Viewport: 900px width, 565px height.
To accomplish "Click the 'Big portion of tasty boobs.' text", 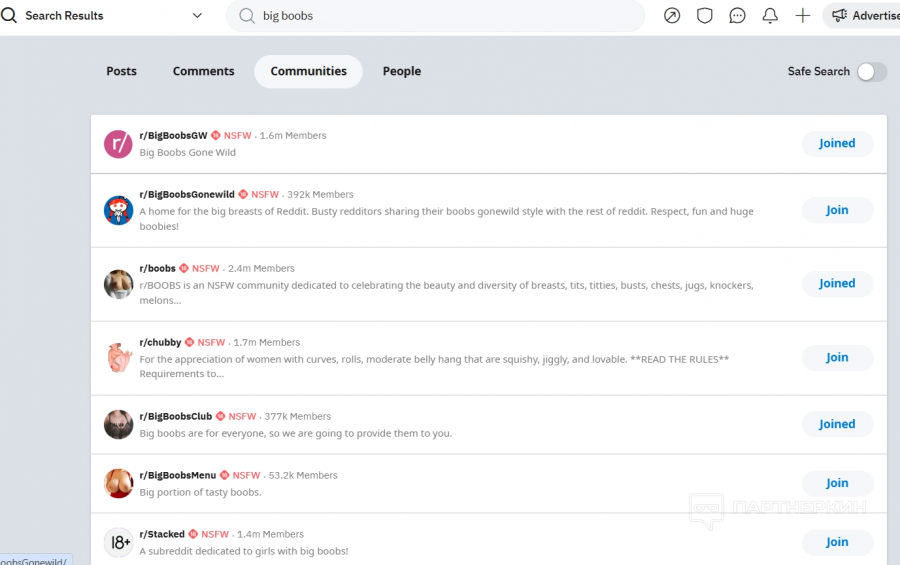I will (x=200, y=492).
